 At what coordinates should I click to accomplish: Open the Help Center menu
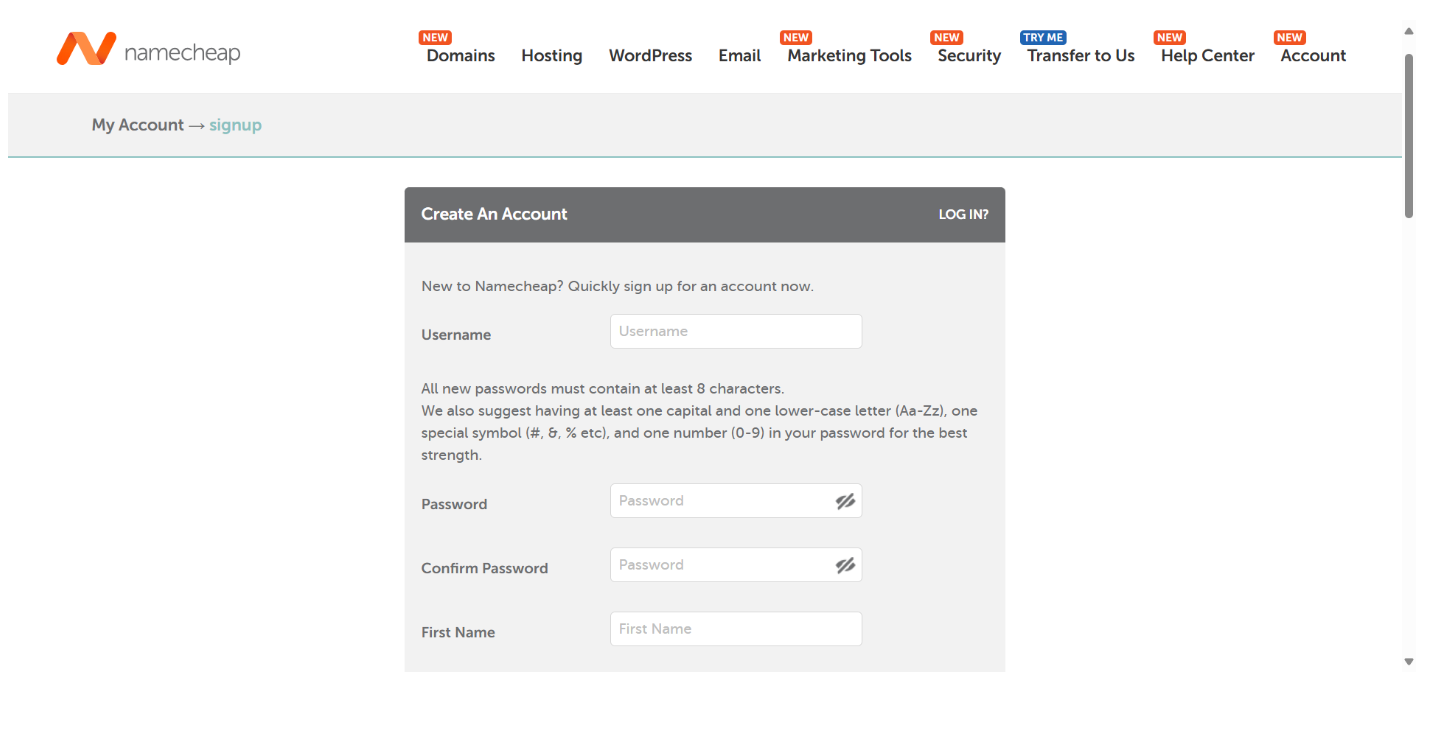point(1207,56)
